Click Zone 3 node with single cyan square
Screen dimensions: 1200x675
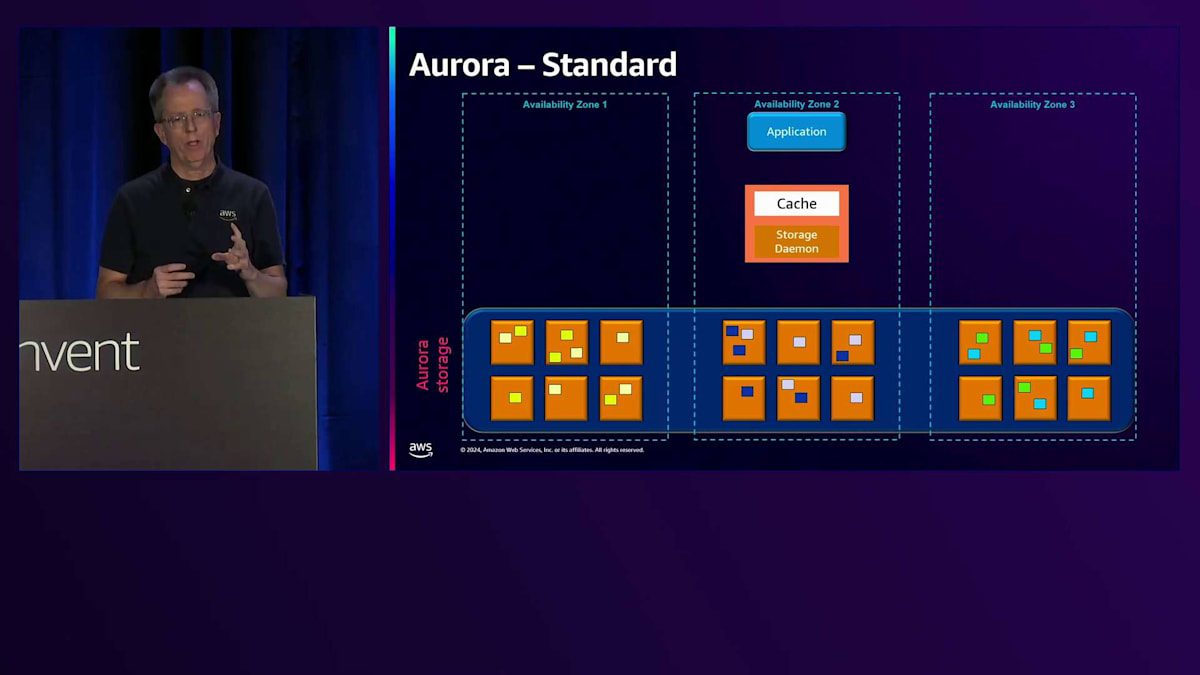pyautogui.click(x=1088, y=398)
